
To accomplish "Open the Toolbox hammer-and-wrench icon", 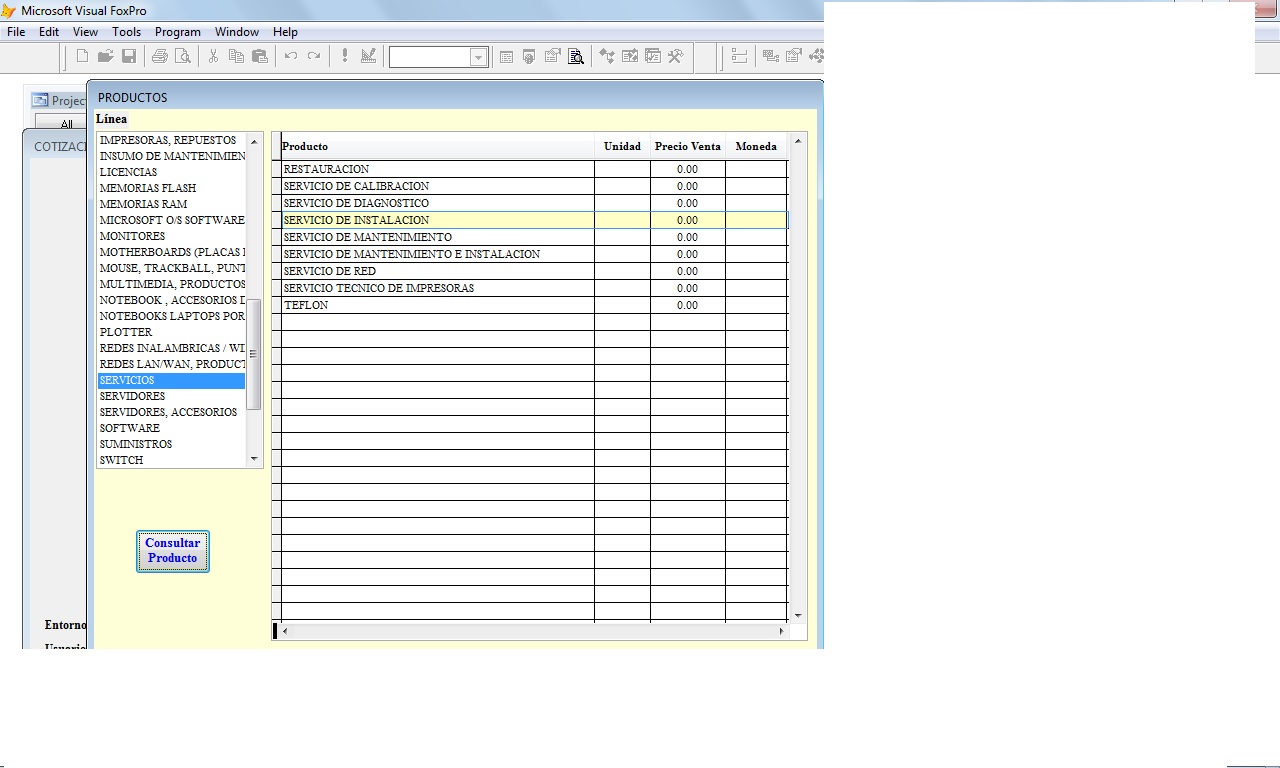I will coord(676,56).
